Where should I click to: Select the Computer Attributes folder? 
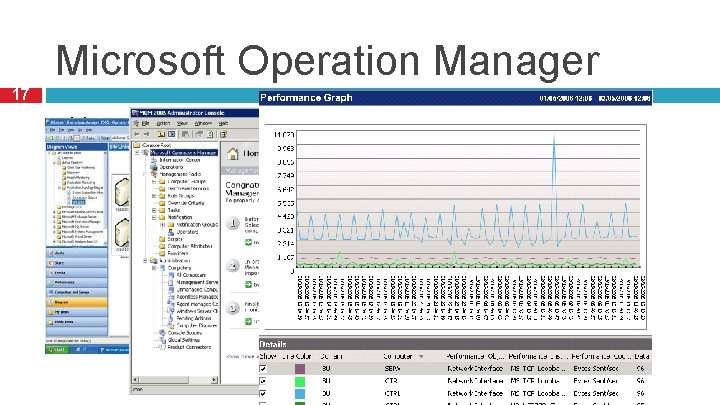(190, 247)
